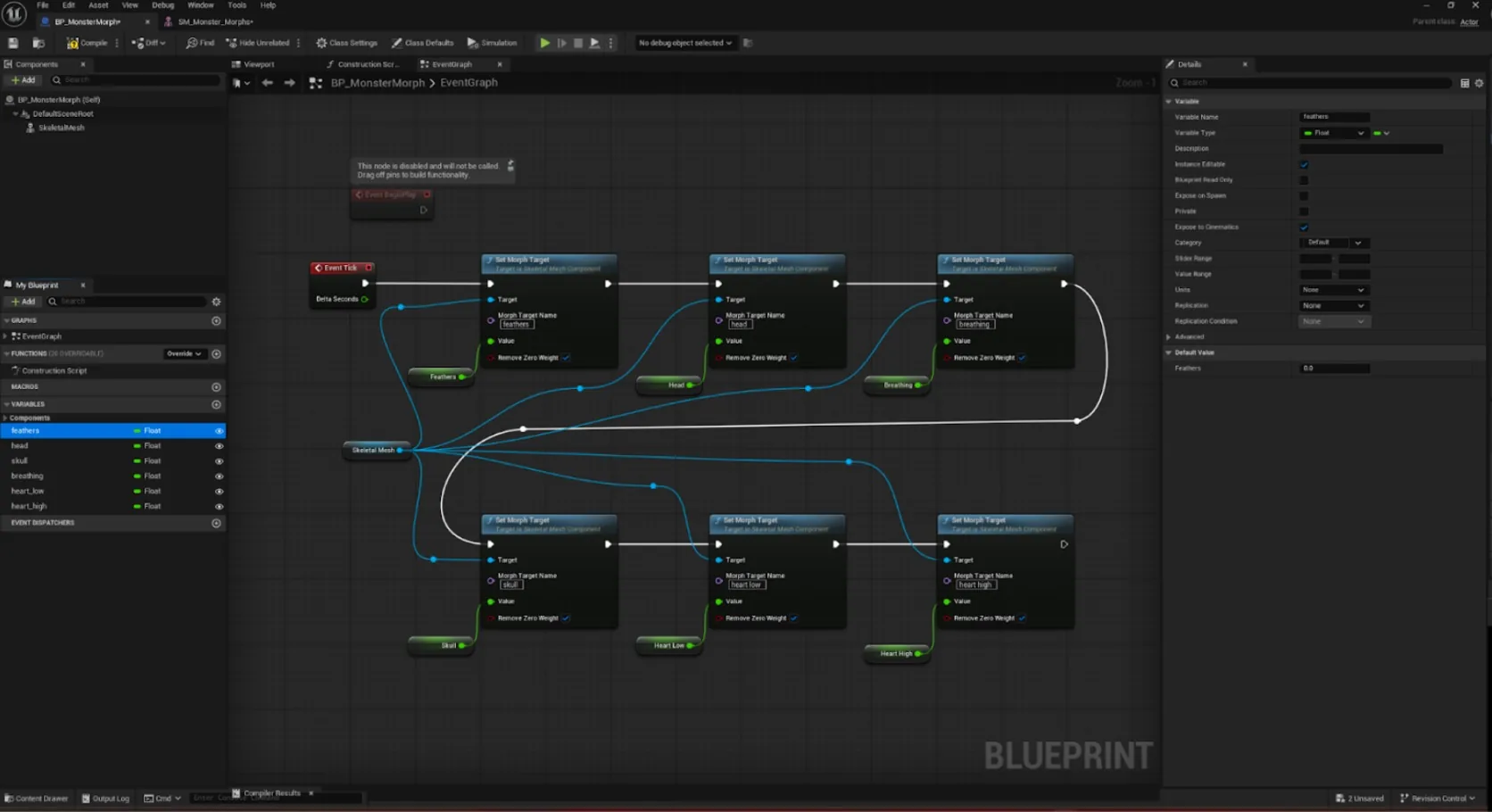Open Find in blueprint tool
The height and width of the screenshot is (812, 1492).
pos(200,43)
